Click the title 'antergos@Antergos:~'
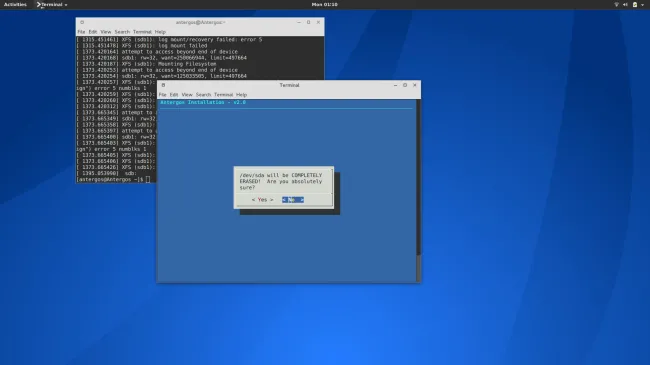Viewport: 650px width, 365px height. pos(201,22)
